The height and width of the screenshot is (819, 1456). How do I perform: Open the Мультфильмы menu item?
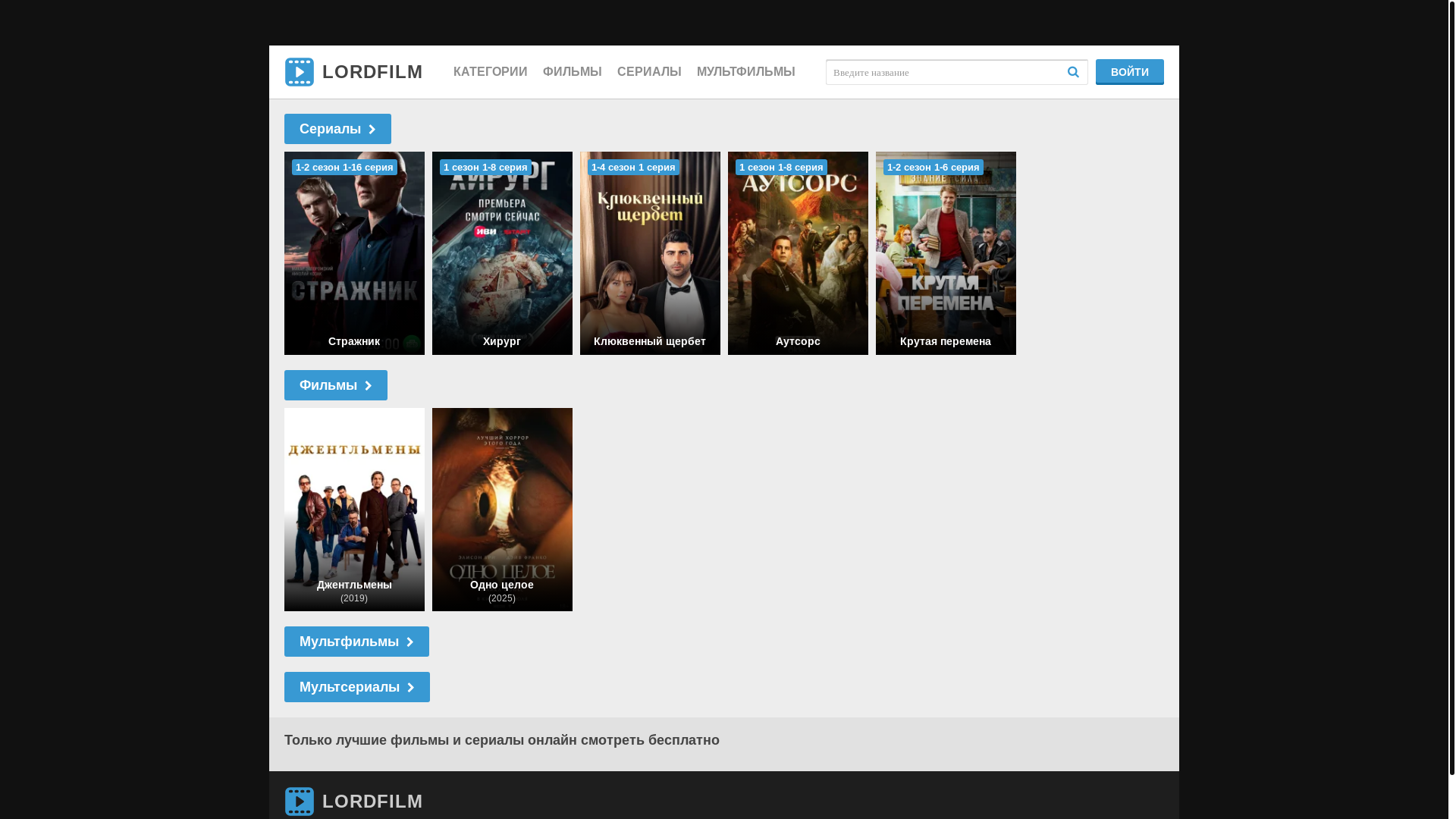746,72
